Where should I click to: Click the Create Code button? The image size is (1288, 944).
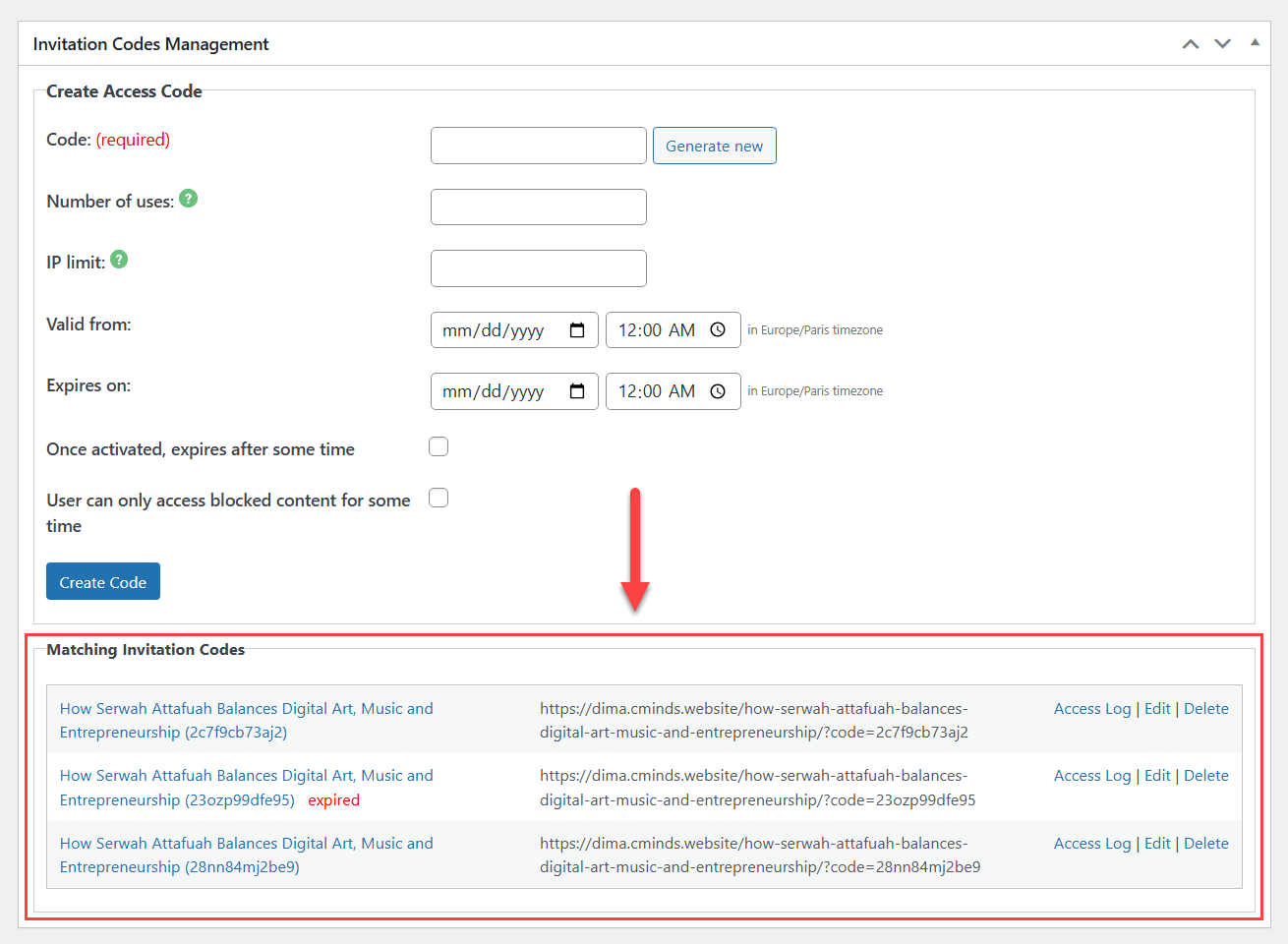(x=103, y=582)
